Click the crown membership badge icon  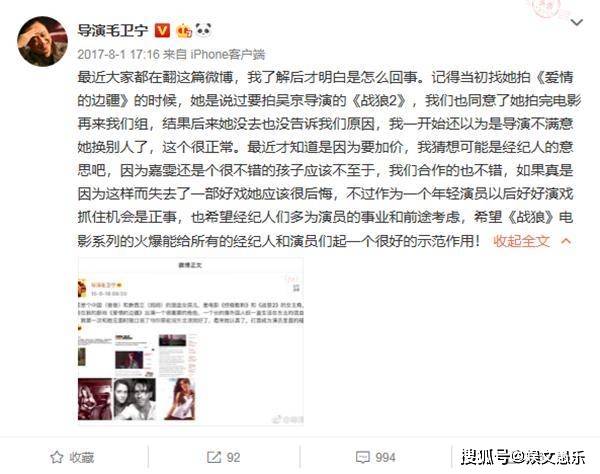point(184,30)
